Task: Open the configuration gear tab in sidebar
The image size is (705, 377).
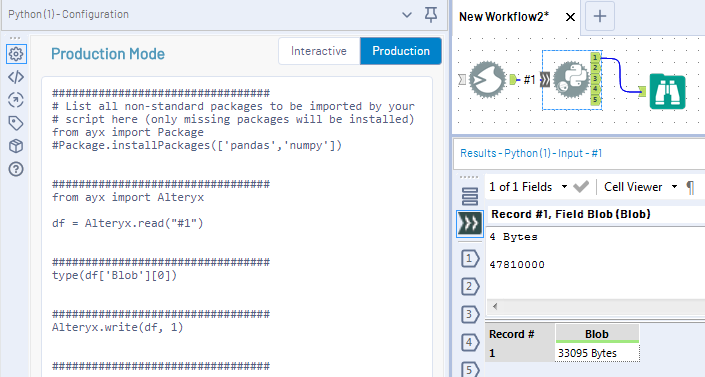Action: coord(16,54)
